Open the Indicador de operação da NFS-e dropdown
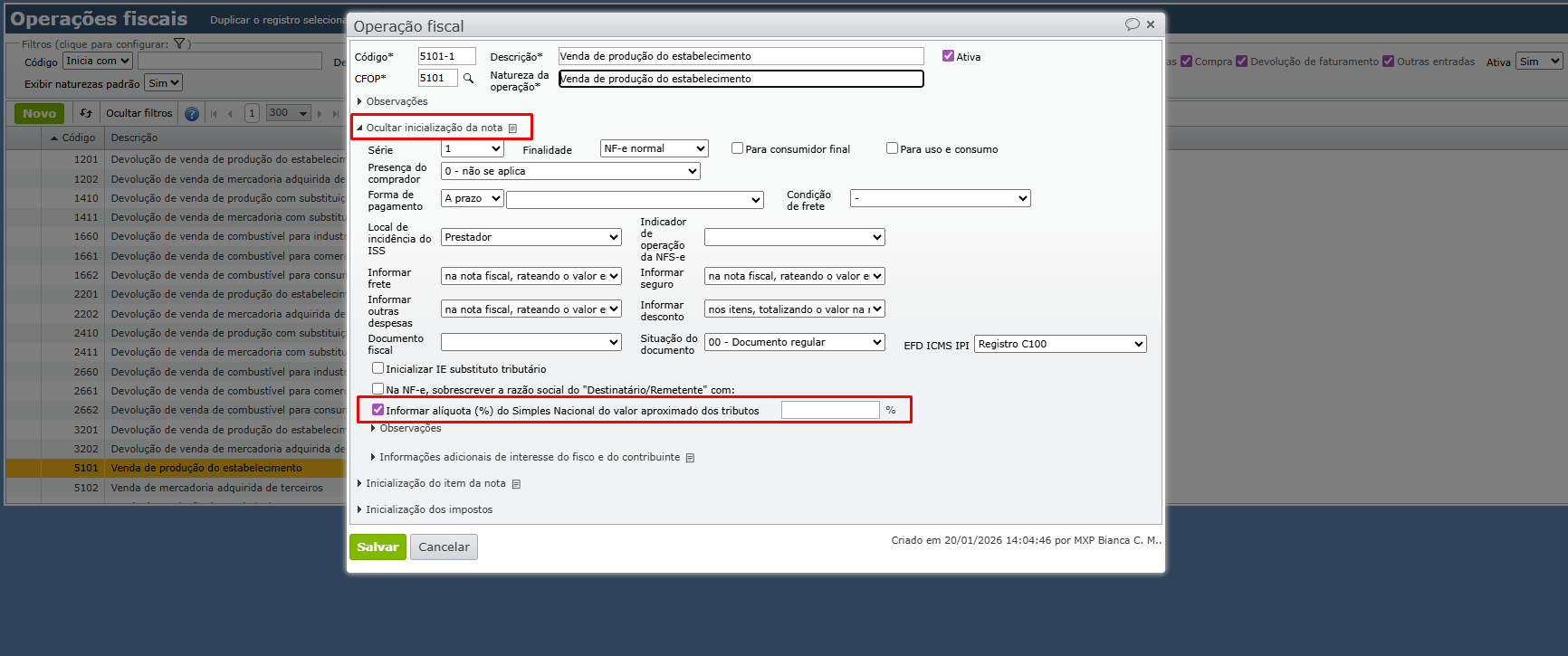This screenshot has width=1568, height=656. pyautogui.click(x=794, y=237)
